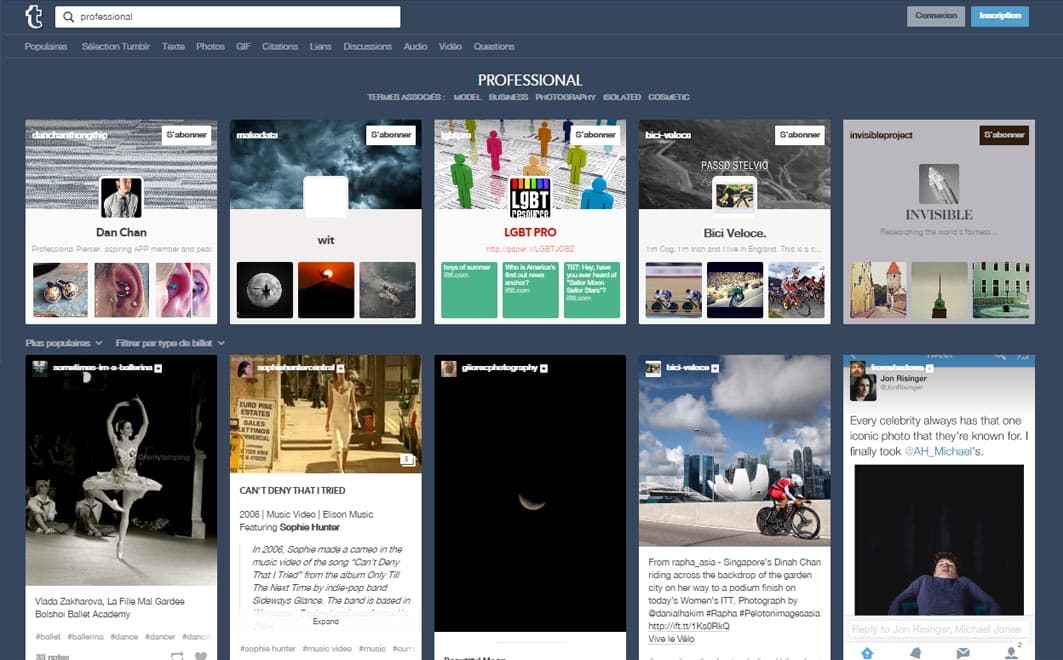Open wit's moon silhouette thumbnail

pos(265,290)
